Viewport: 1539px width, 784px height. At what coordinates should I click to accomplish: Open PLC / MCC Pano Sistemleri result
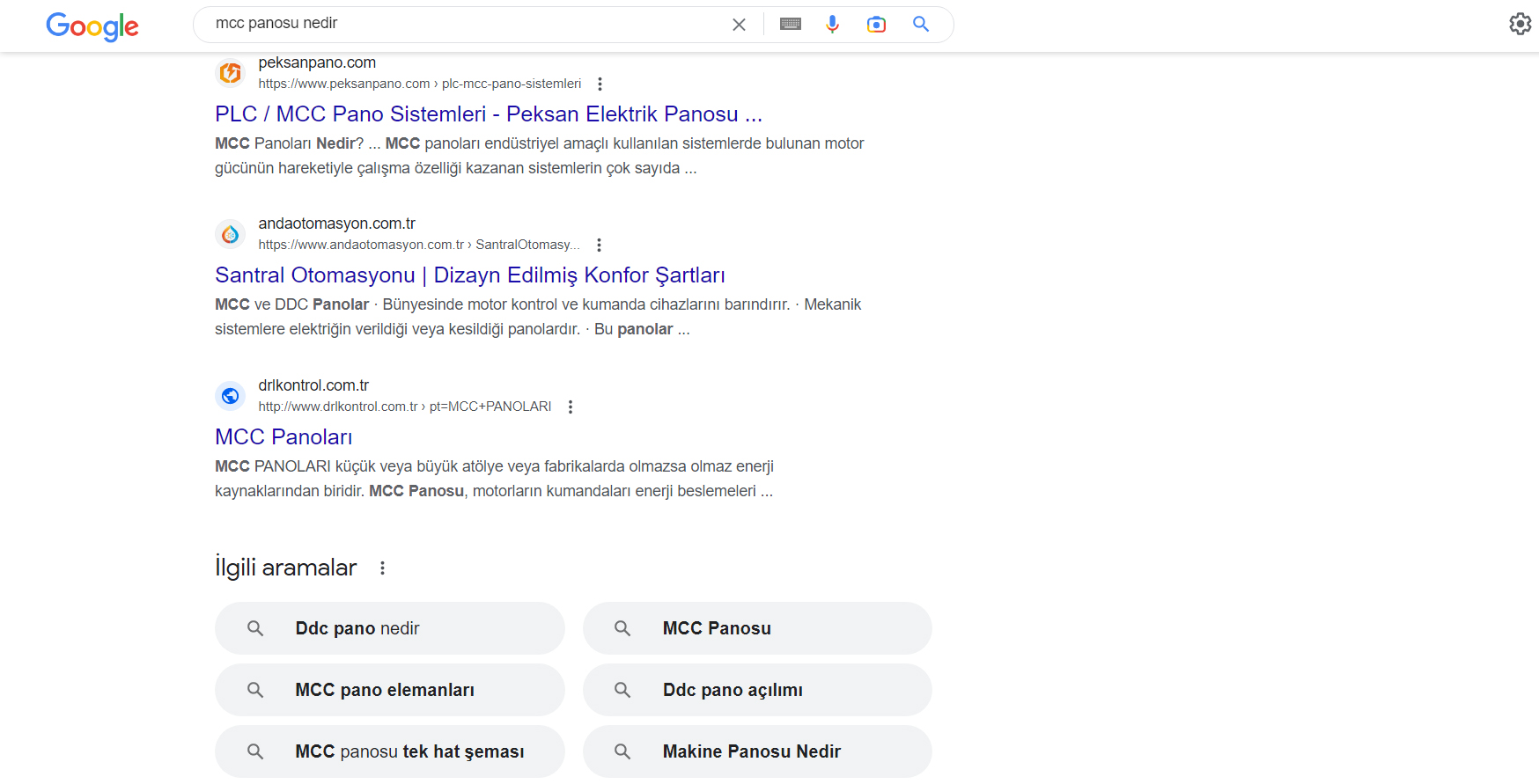[489, 114]
